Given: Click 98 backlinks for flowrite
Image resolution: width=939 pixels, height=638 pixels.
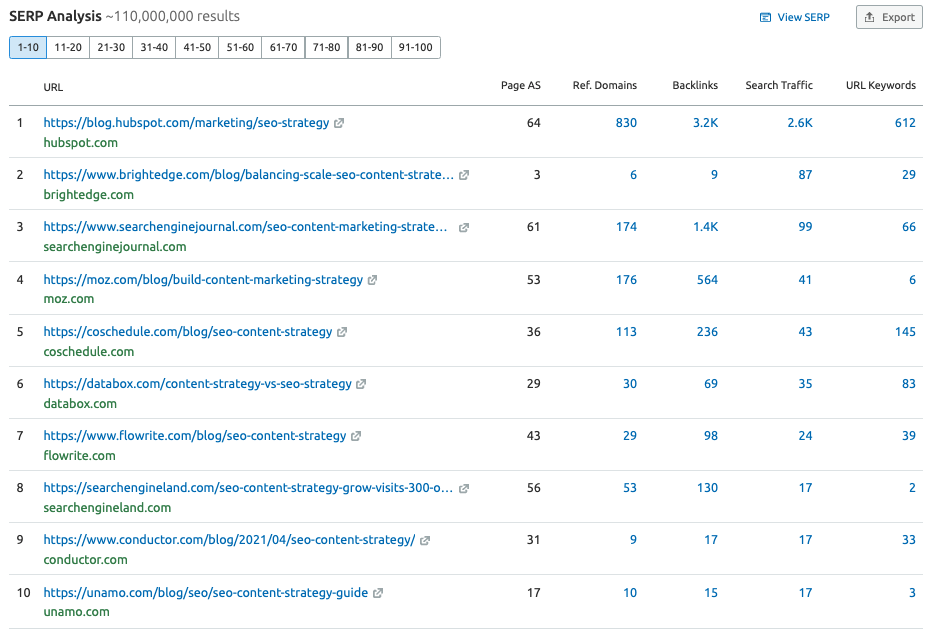Looking at the screenshot, I should point(711,436).
